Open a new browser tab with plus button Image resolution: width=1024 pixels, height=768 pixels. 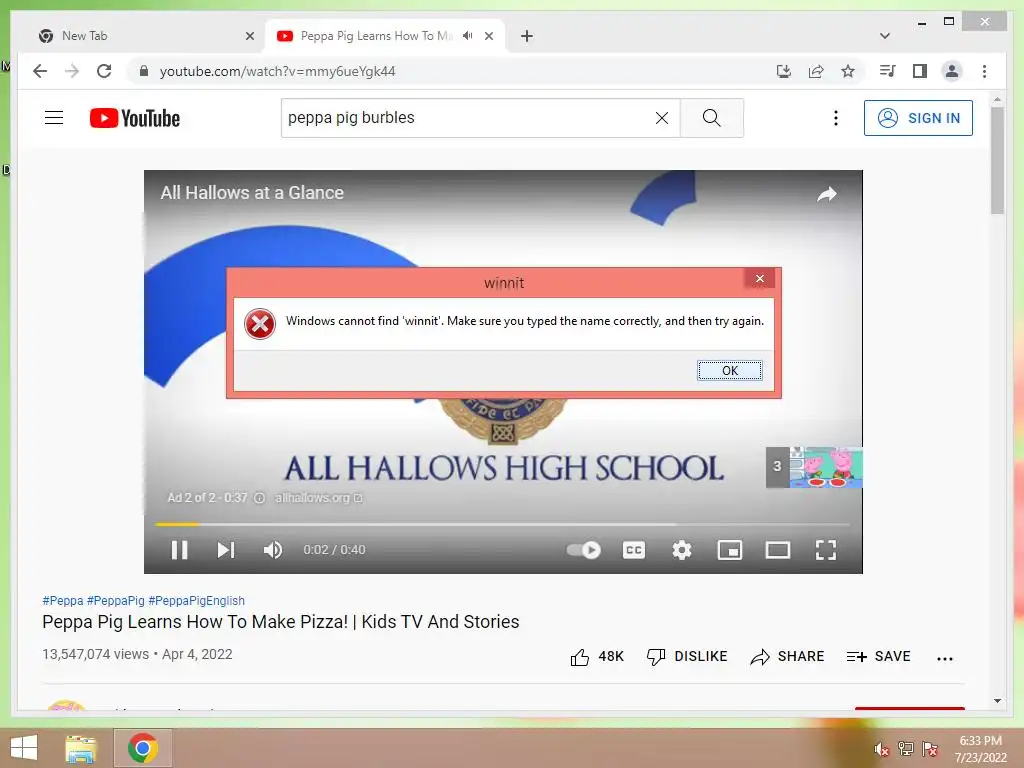tap(526, 36)
